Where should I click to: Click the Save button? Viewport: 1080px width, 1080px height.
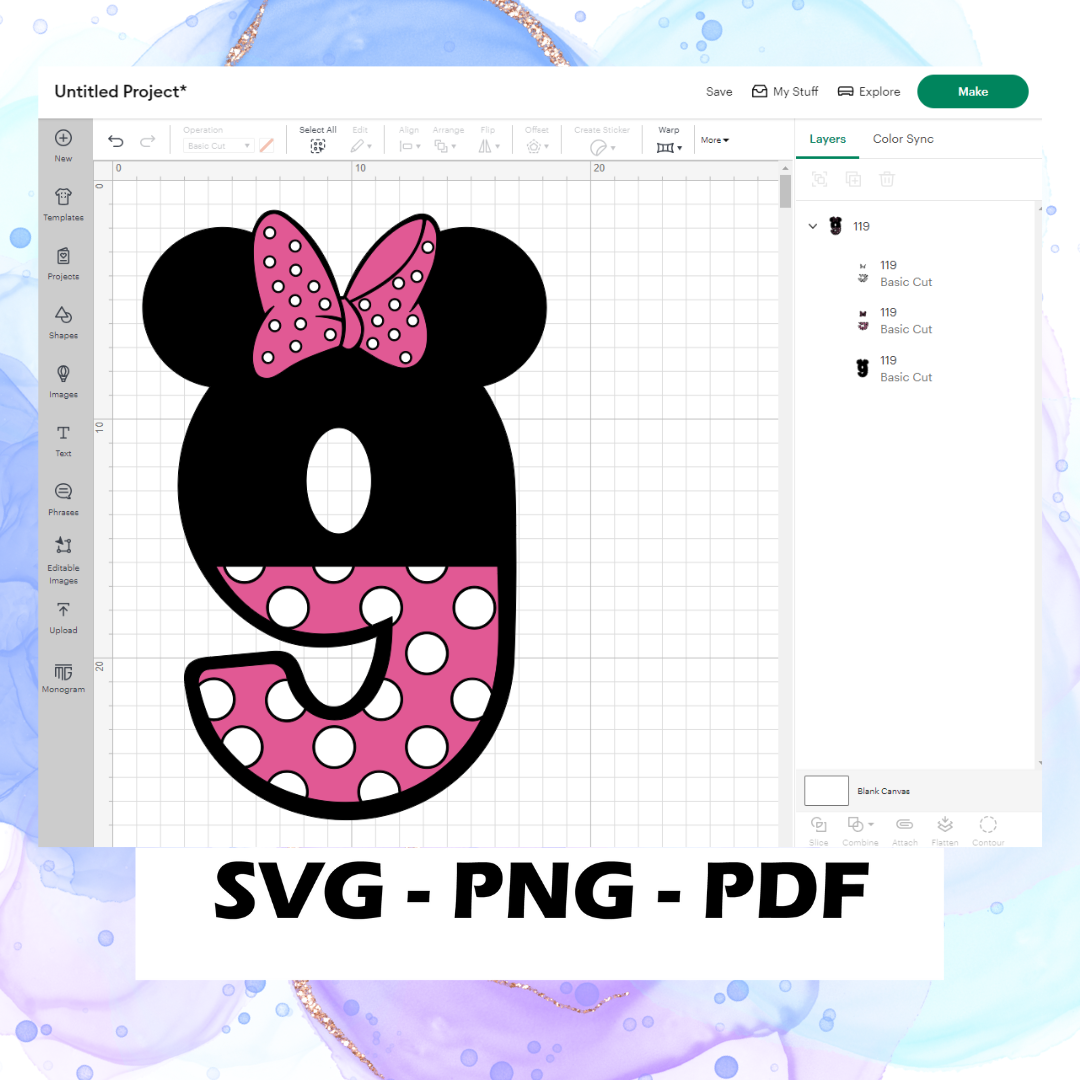tap(719, 92)
